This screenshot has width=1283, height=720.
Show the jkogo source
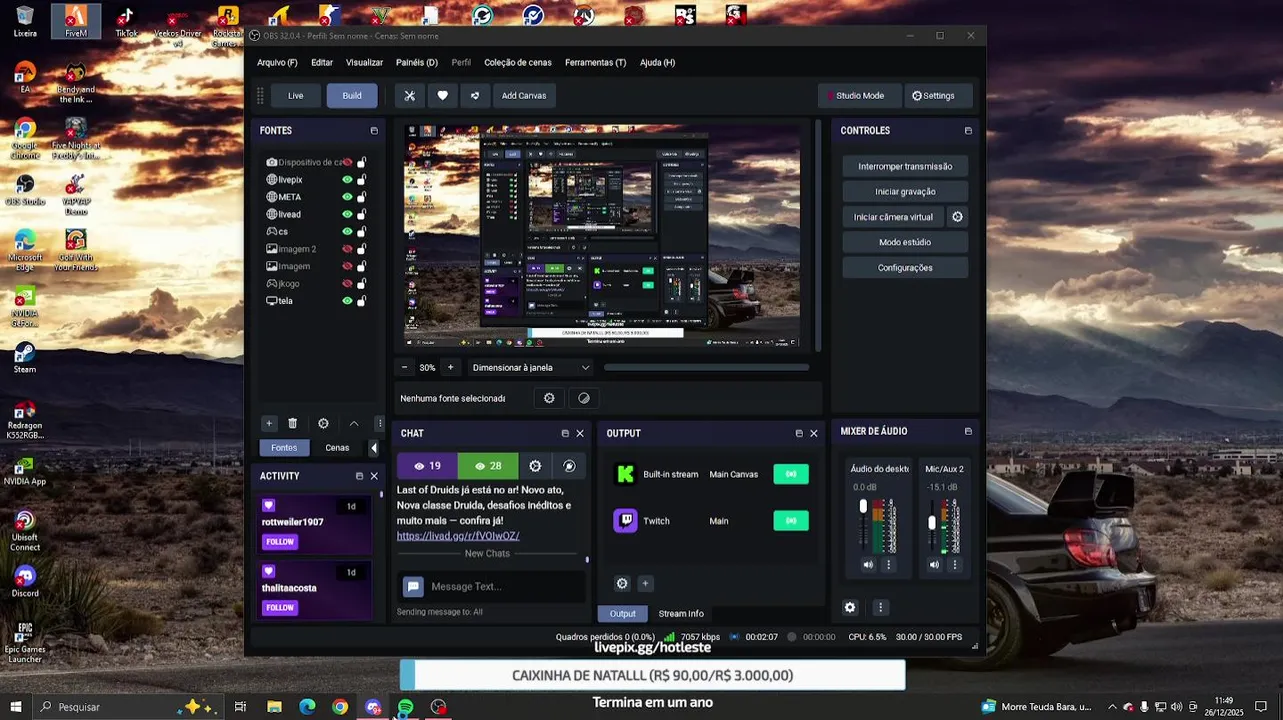pos(347,284)
